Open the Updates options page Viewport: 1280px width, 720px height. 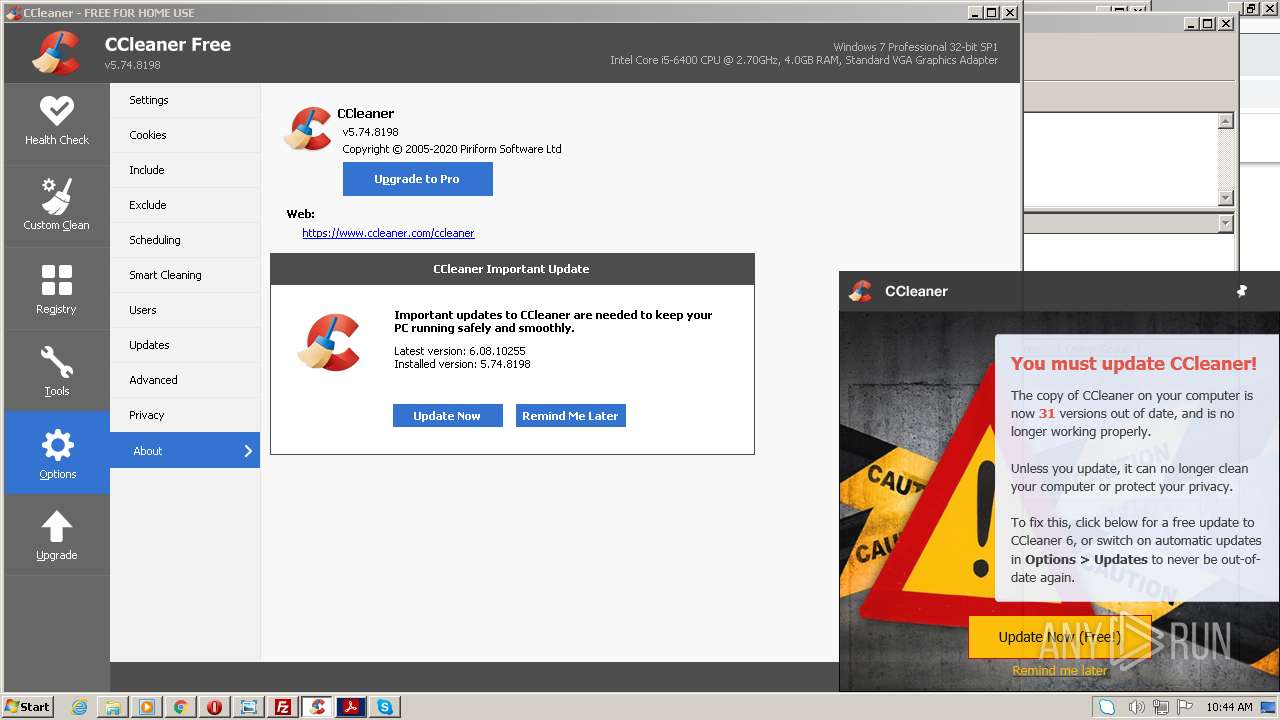coord(185,345)
